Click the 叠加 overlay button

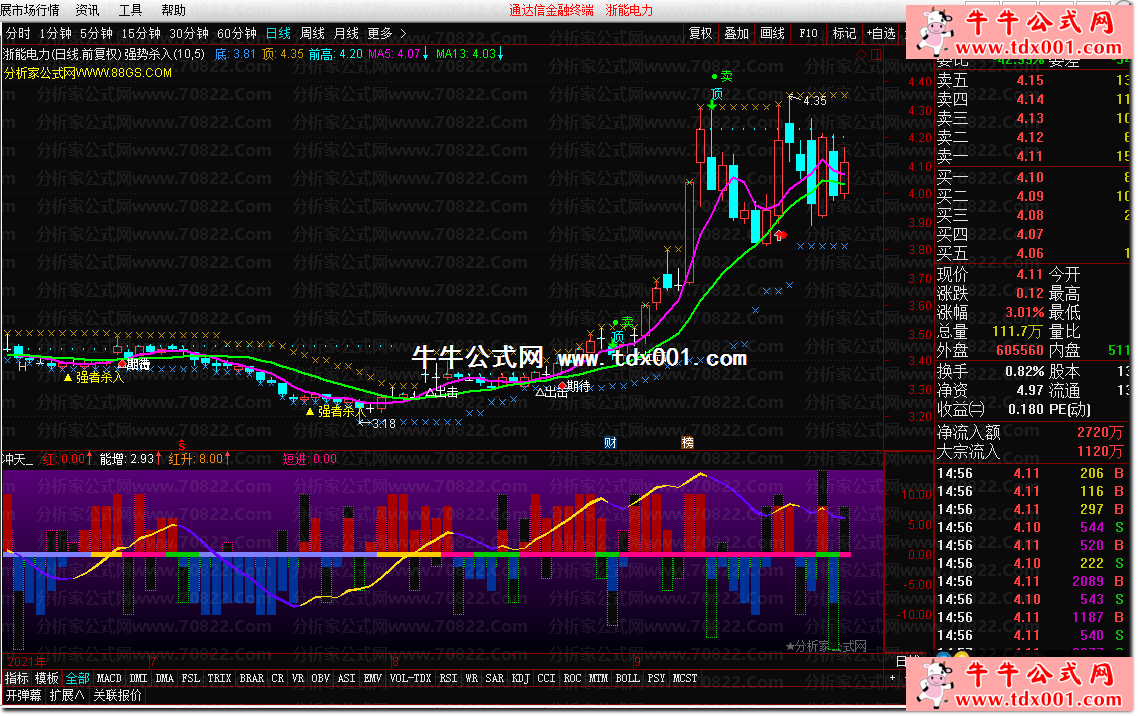[736, 33]
